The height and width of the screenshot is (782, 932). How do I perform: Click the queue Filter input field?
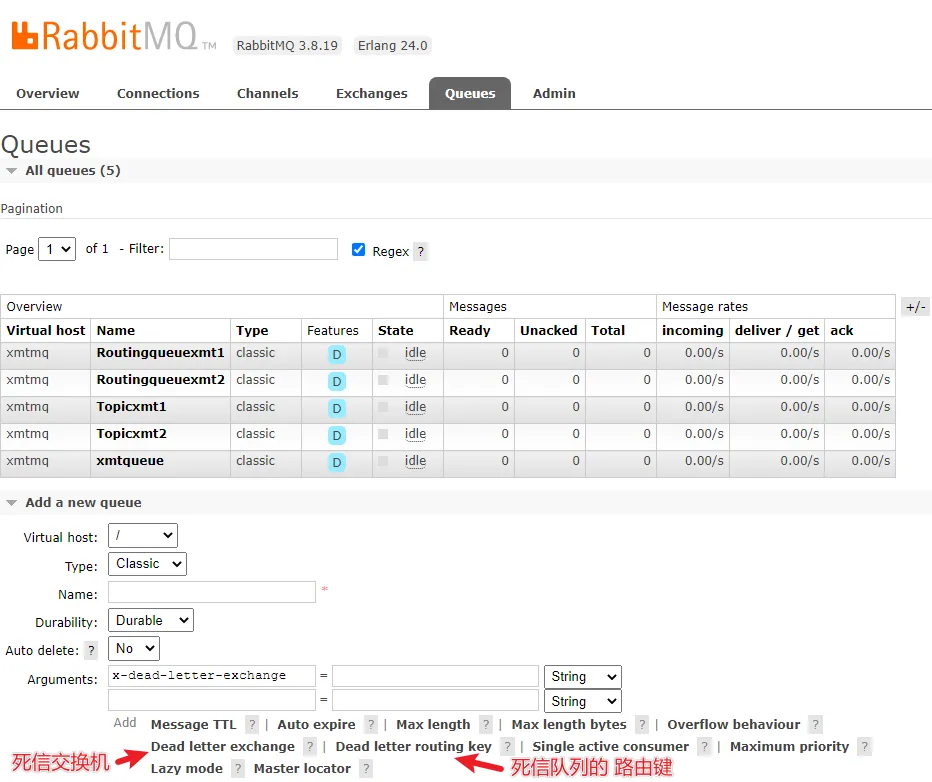point(253,249)
